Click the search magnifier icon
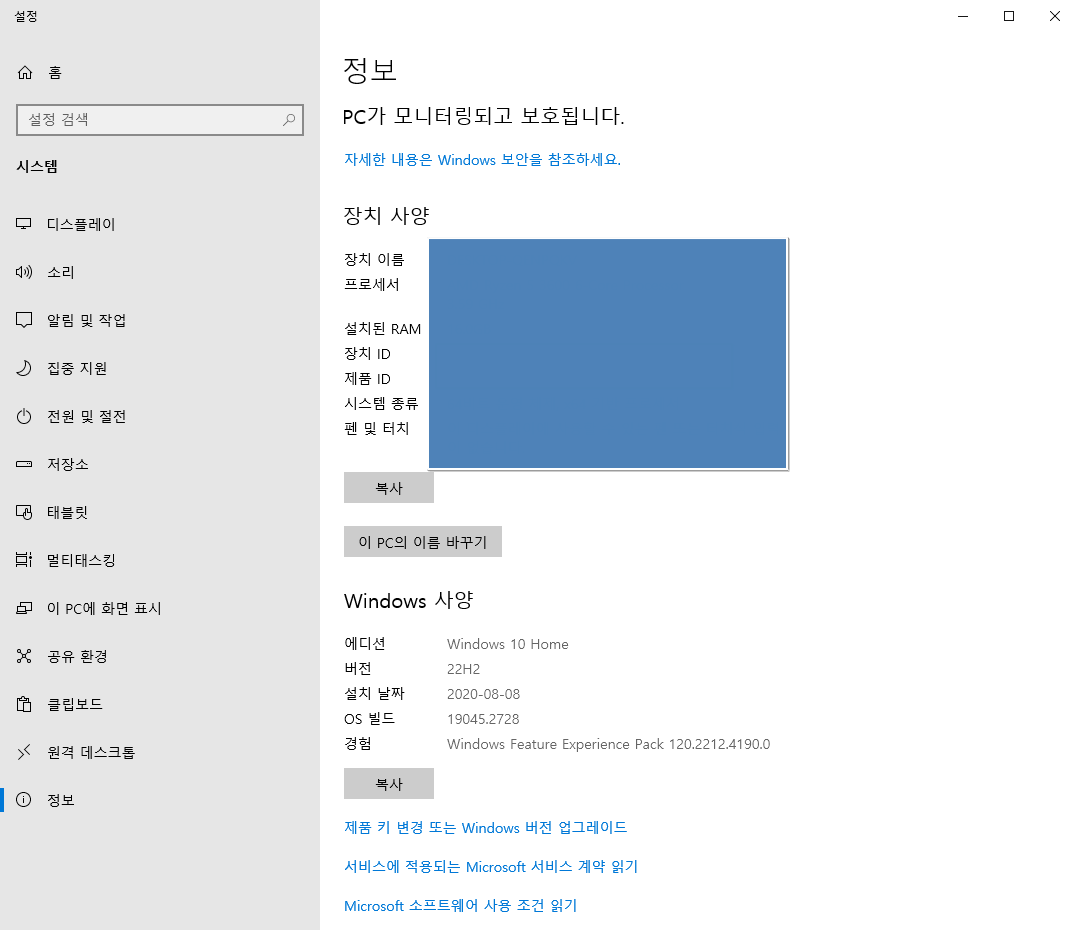The width and height of the screenshot is (1071, 930). click(289, 119)
